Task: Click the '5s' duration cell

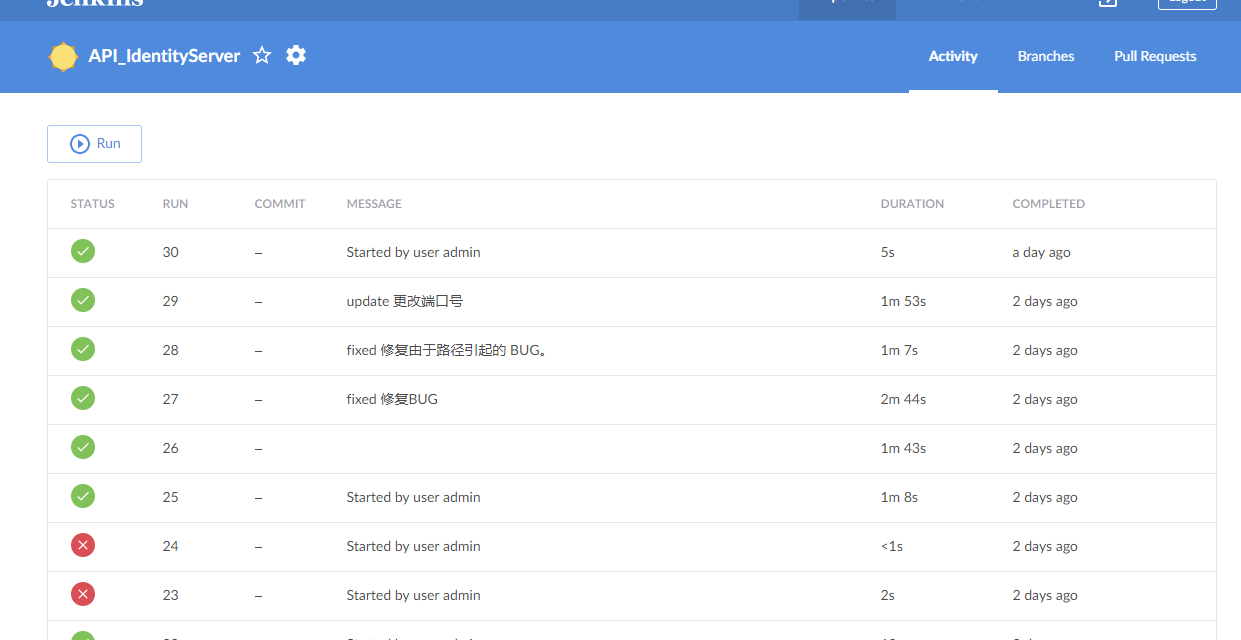Action: (x=887, y=253)
